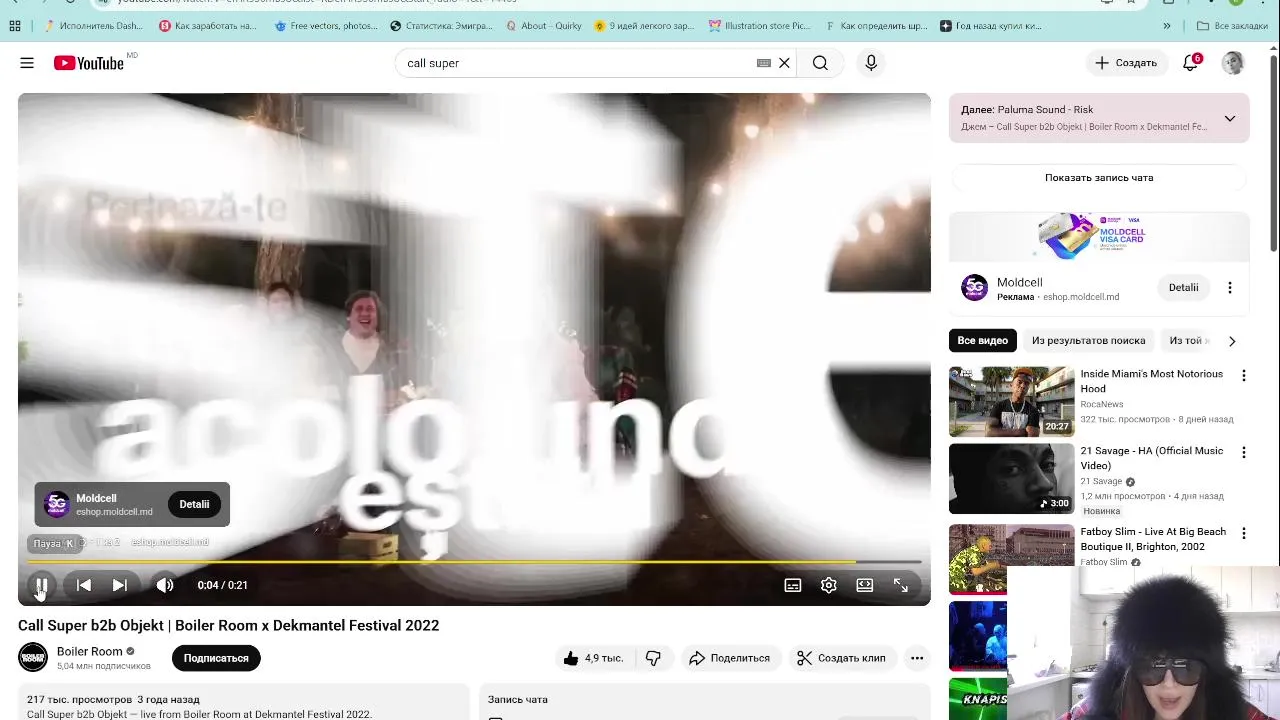The width and height of the screenshot is (1280, 720).
Task: Create a clip with Создать клип
Action: click(x=841, y=658)
